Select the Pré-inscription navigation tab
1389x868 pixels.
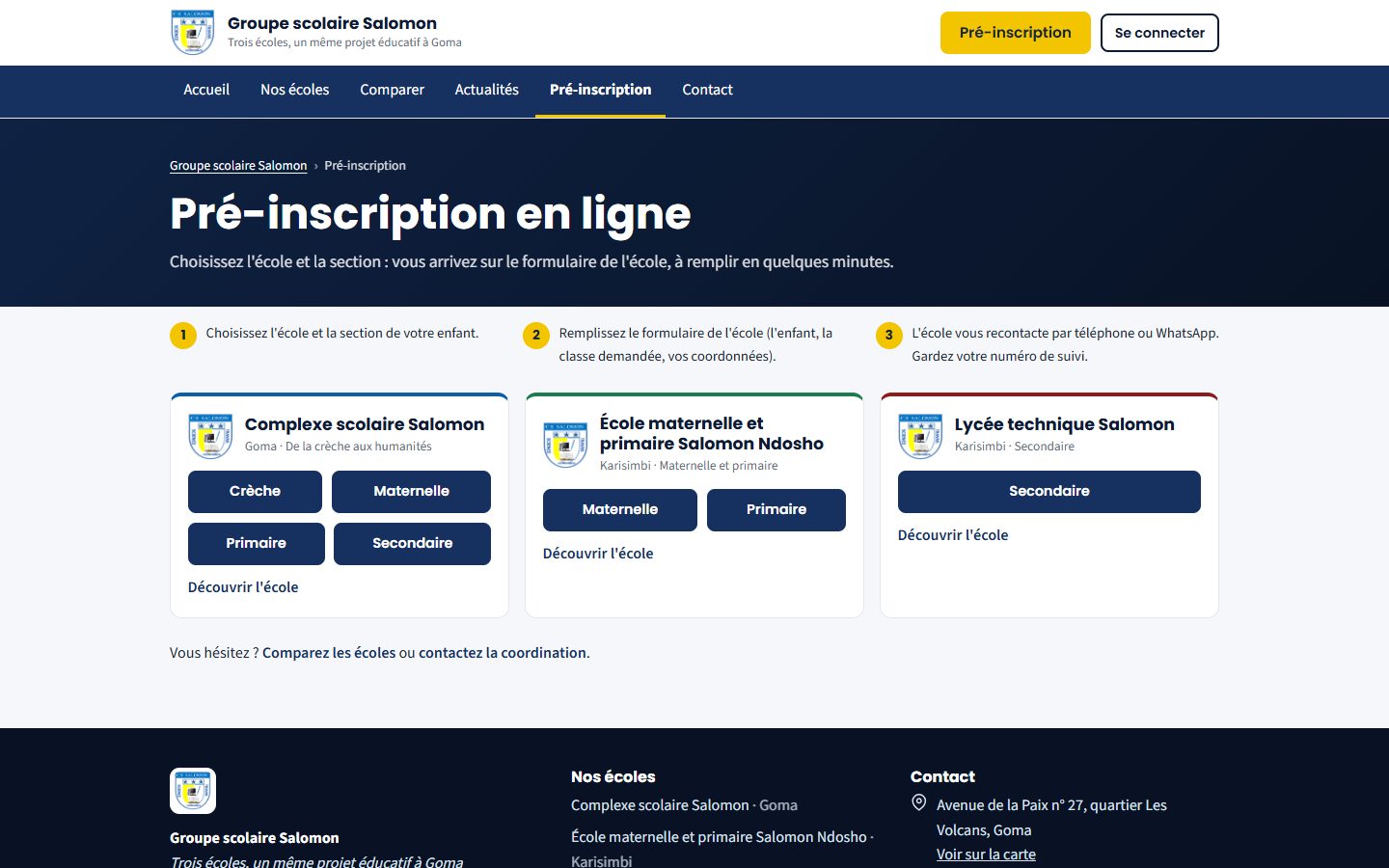click(x=600, y=90)
